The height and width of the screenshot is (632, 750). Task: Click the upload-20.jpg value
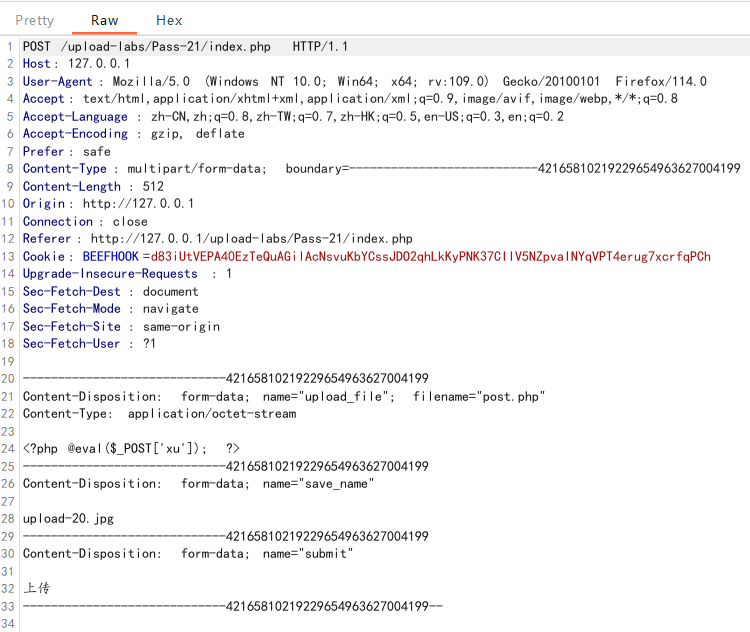pos(68,519)
